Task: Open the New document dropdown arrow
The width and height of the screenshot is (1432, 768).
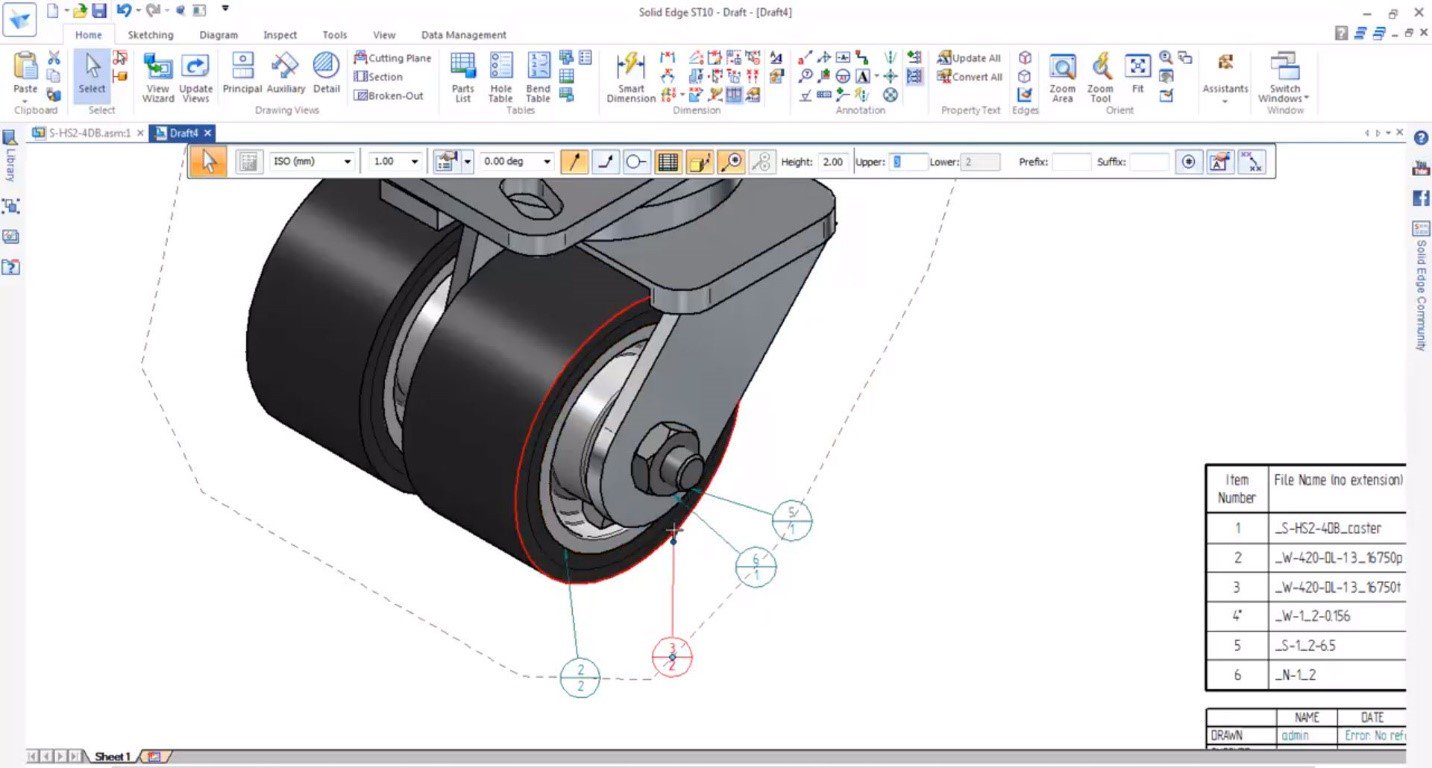Action: point(68,10)
